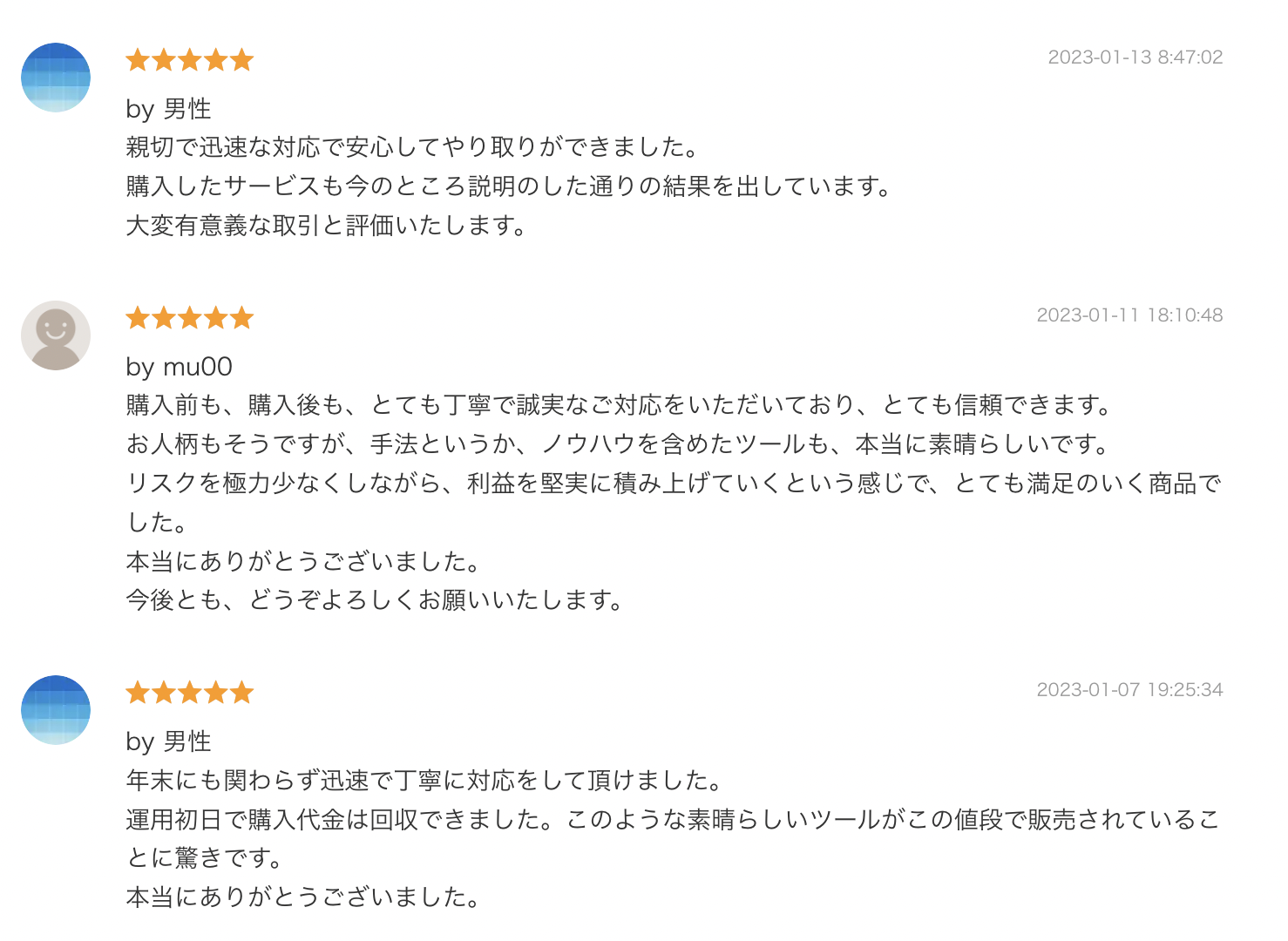Click the first star in the top review

pyautogui.click(x=138, y=60)
